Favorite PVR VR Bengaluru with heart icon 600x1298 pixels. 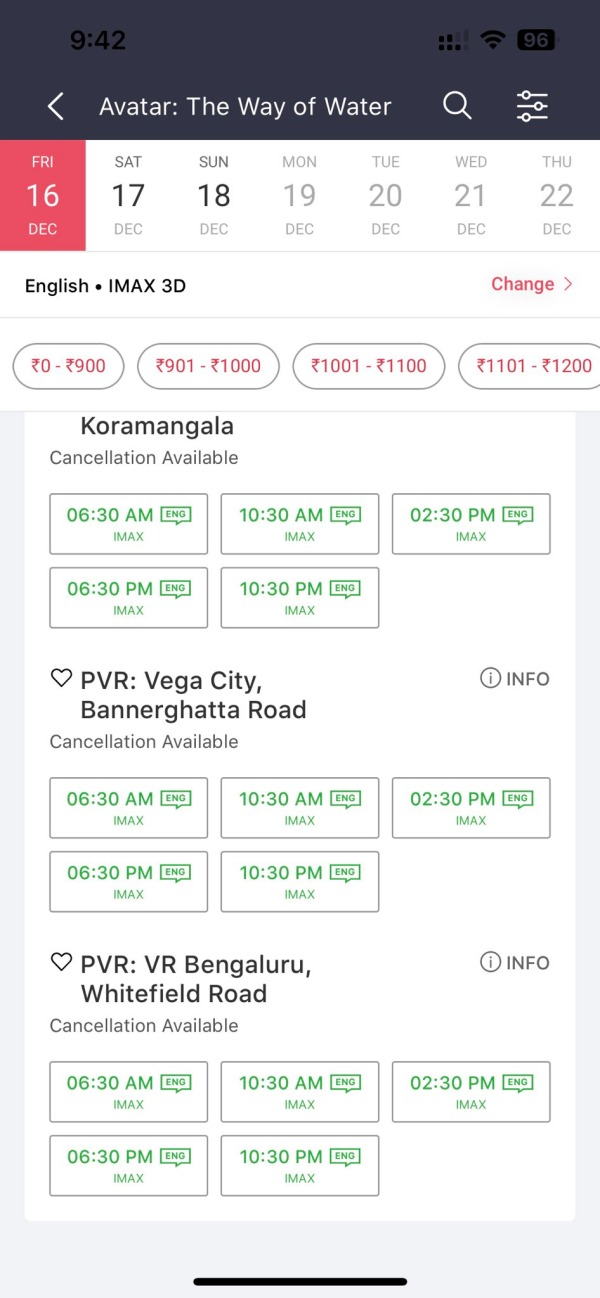click(62, 963)
